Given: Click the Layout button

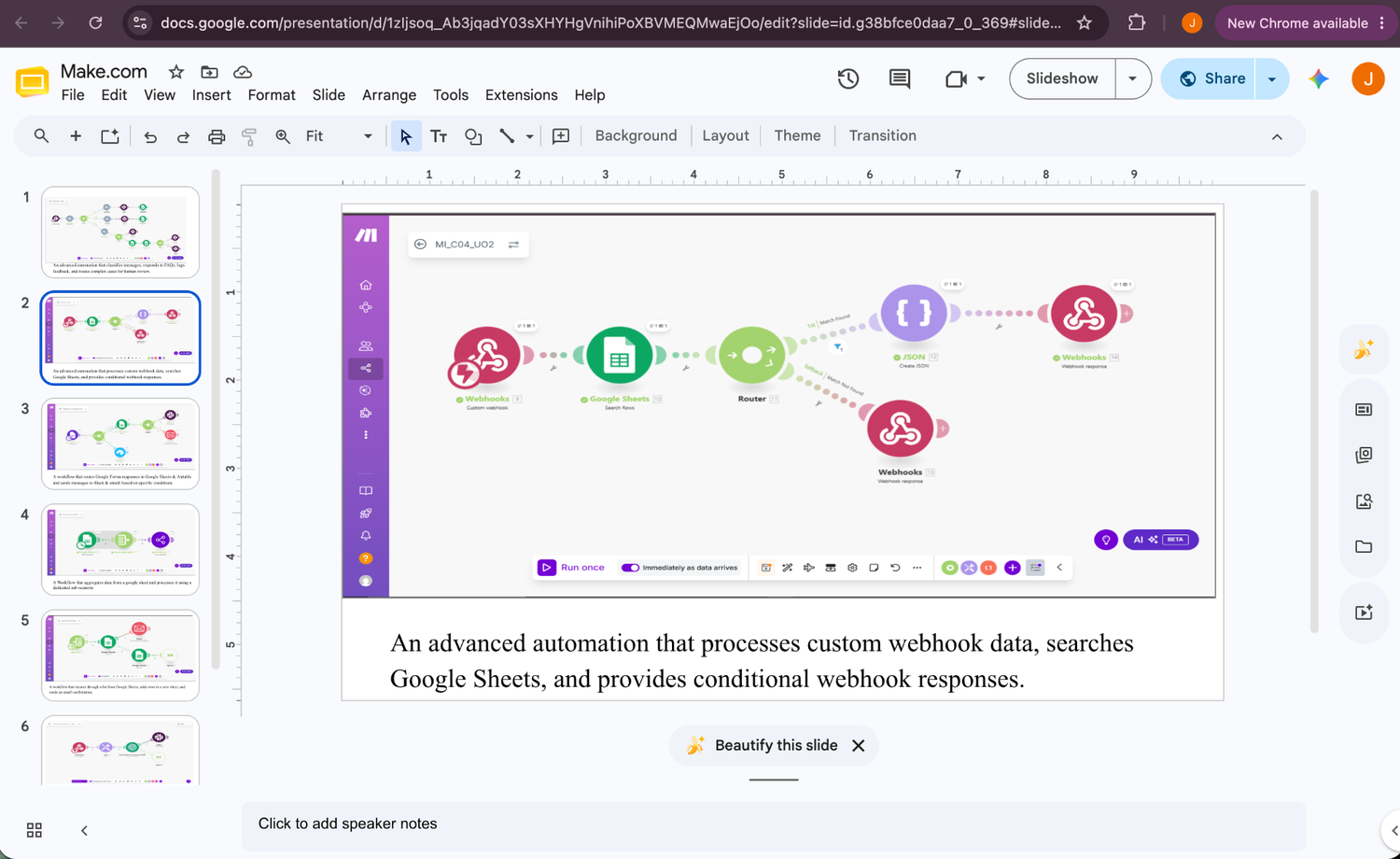Looking at the screenshot, I should coord(725,136).
